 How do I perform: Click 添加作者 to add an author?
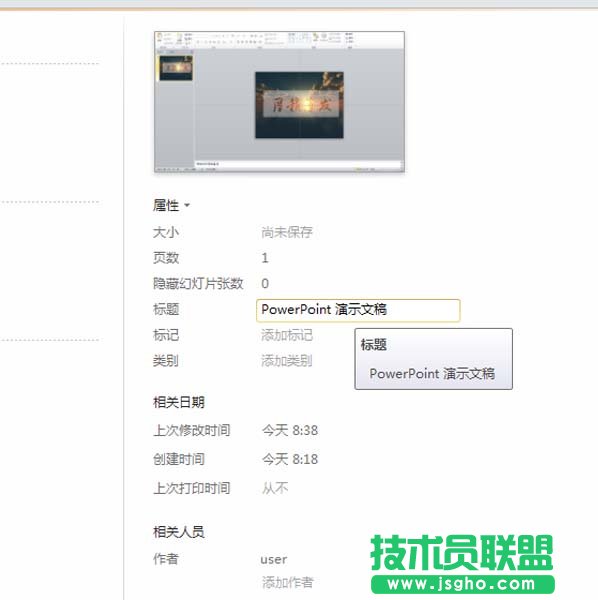coord(288,583)
